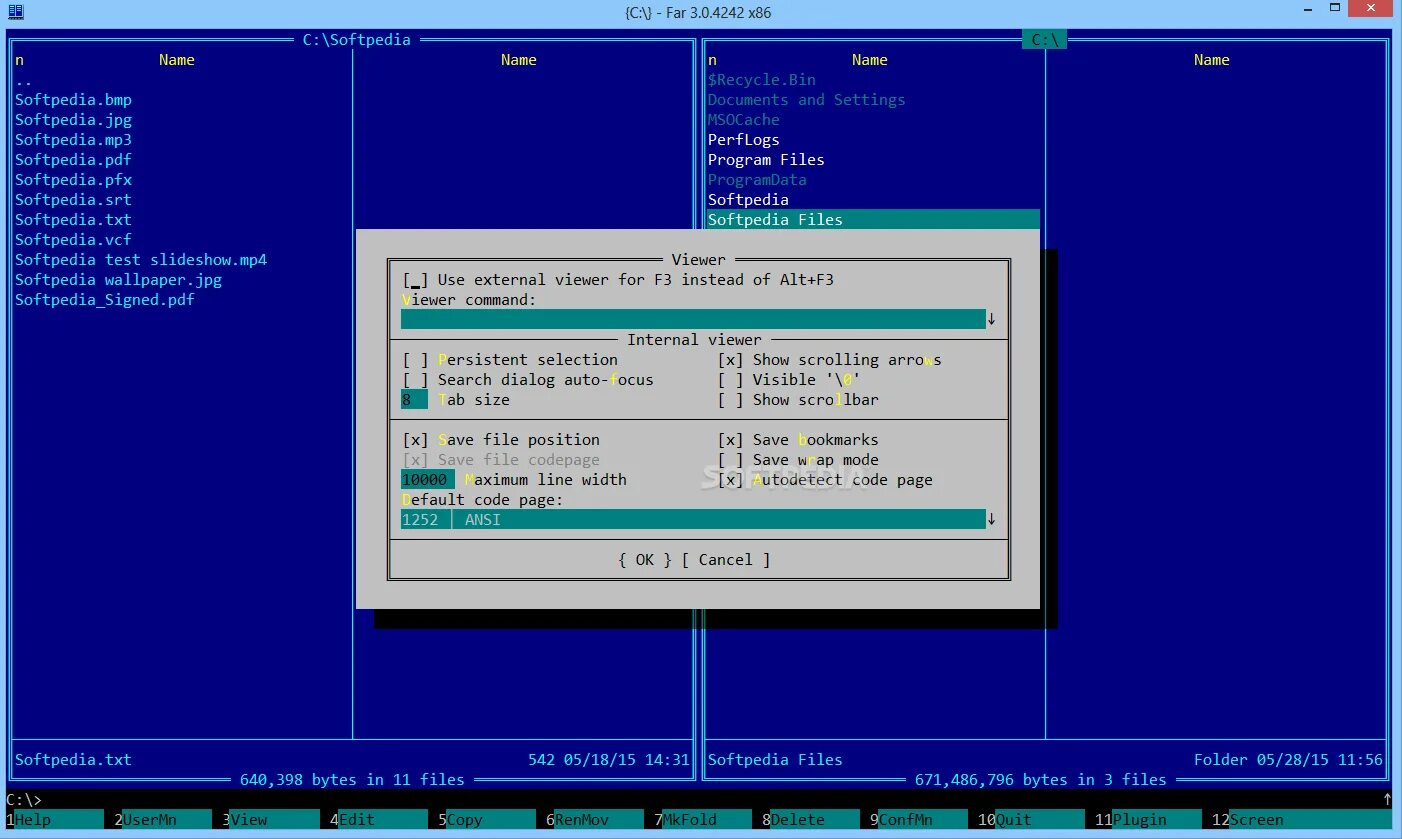The width and height of the screenshot is (1402, 839).
Task: Enable Persistent selection checkbox
Action: [x=416, y=360]
